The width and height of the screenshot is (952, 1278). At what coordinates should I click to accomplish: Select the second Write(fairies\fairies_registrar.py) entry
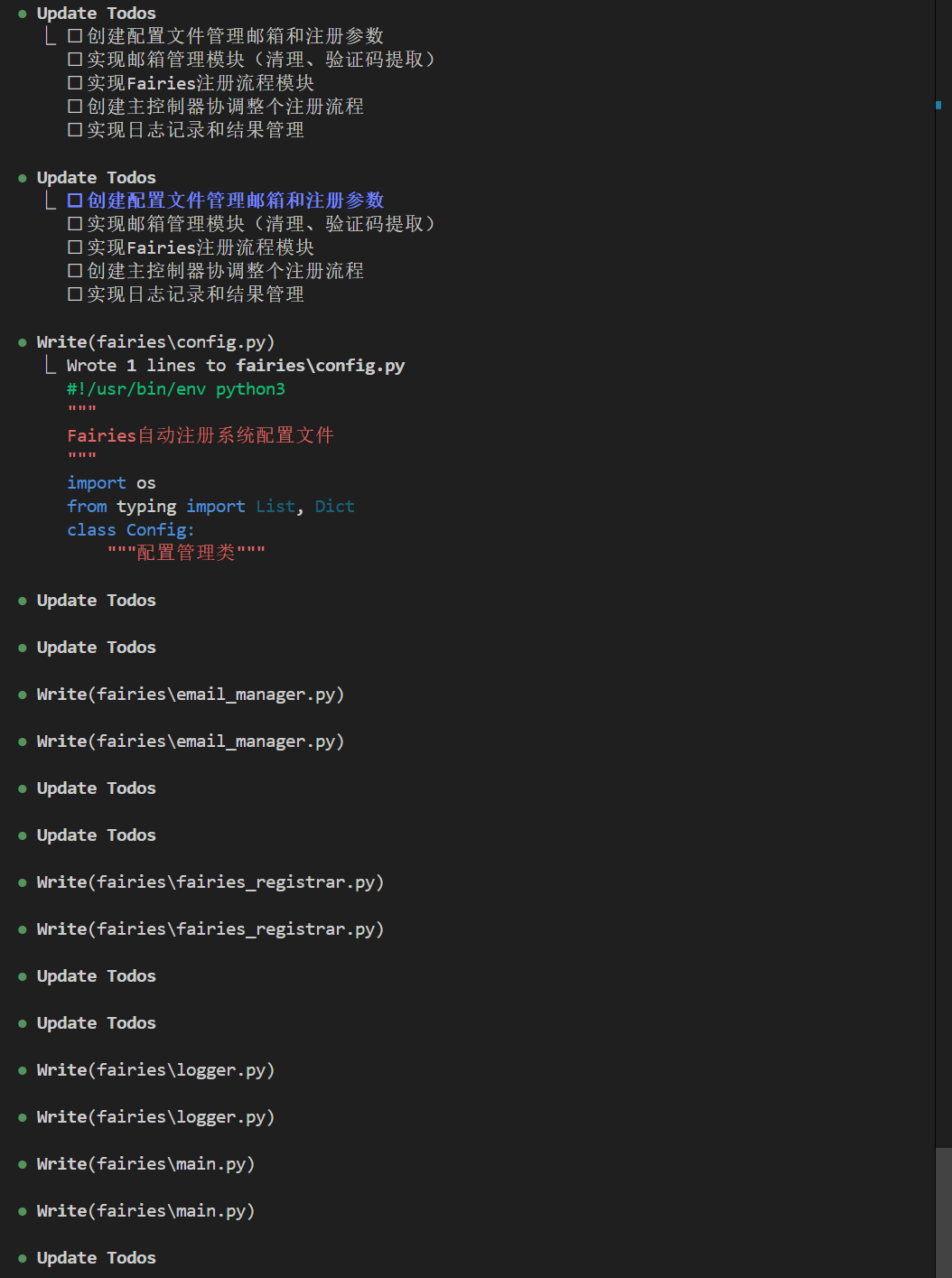click(x=210, y=929)
